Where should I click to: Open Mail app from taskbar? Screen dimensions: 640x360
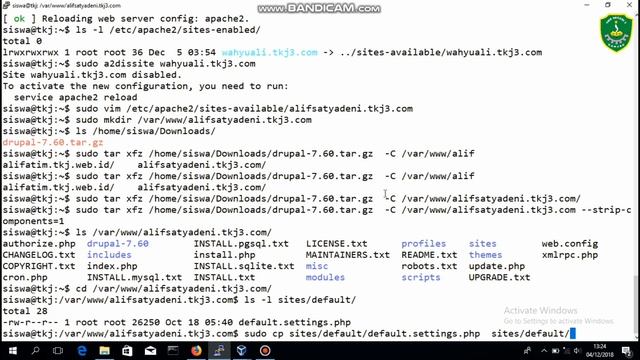[x=150, y=351]
